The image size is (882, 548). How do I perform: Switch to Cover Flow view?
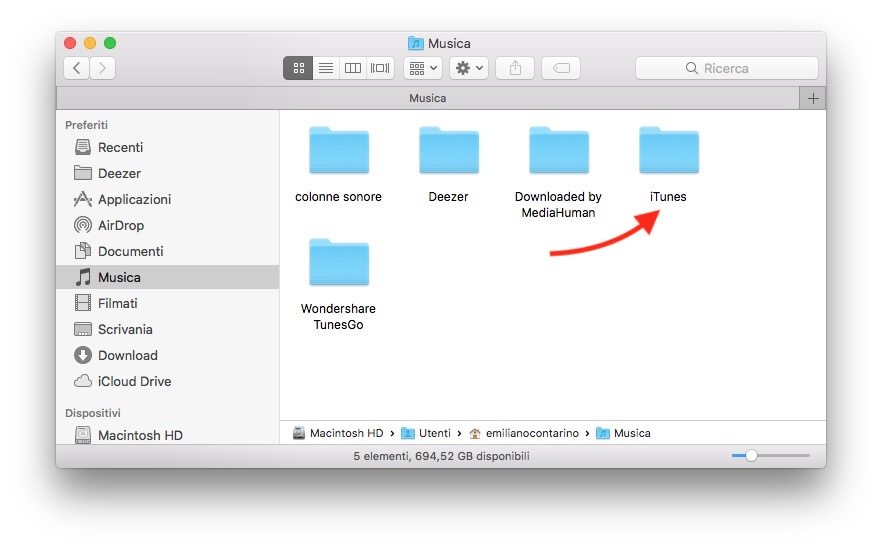pyautogui.click(x=380, y=68)
